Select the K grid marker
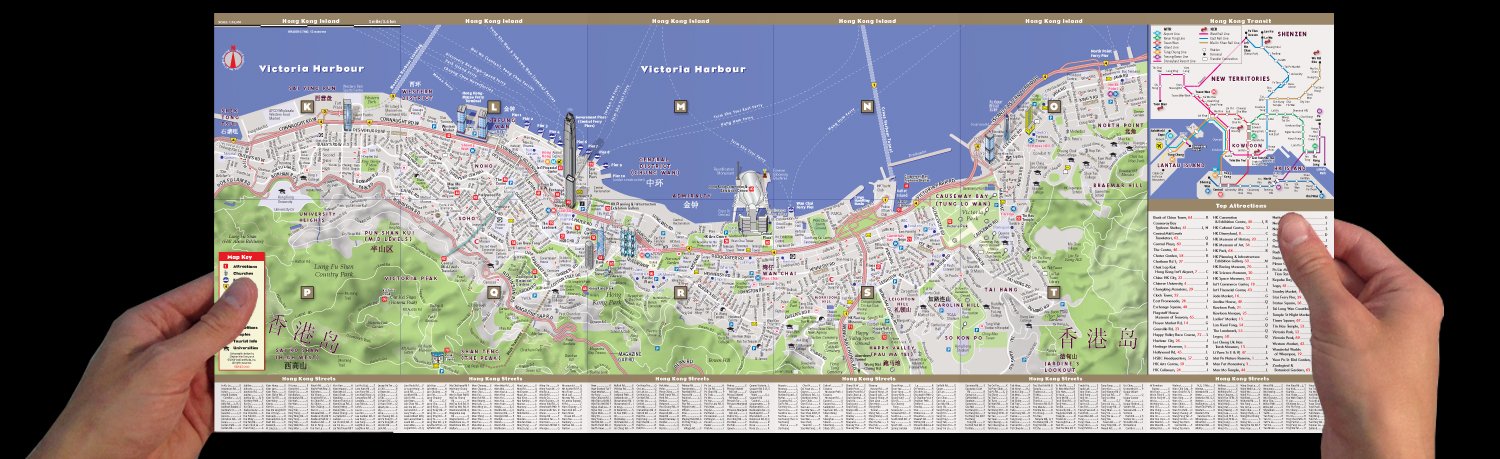 click(x=307, y=106)
